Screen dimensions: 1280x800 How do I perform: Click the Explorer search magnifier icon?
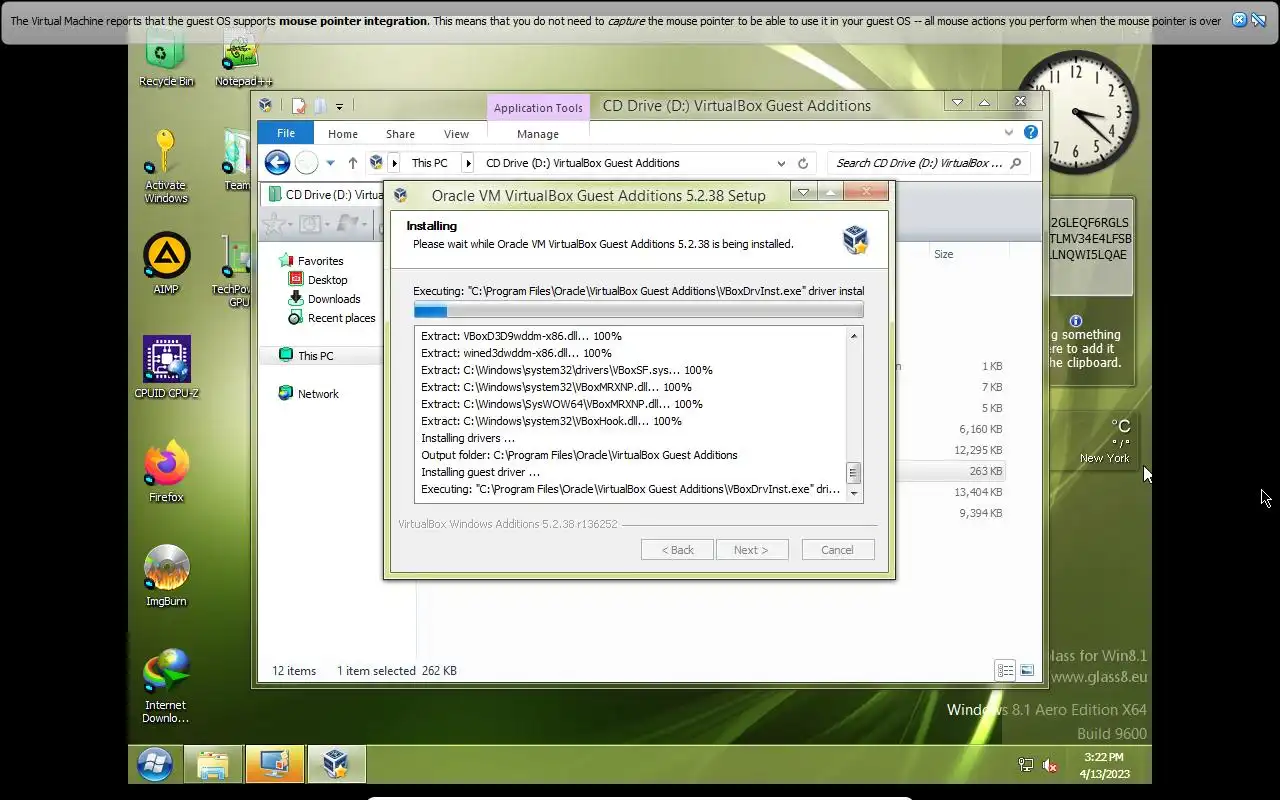[1016, 163]
